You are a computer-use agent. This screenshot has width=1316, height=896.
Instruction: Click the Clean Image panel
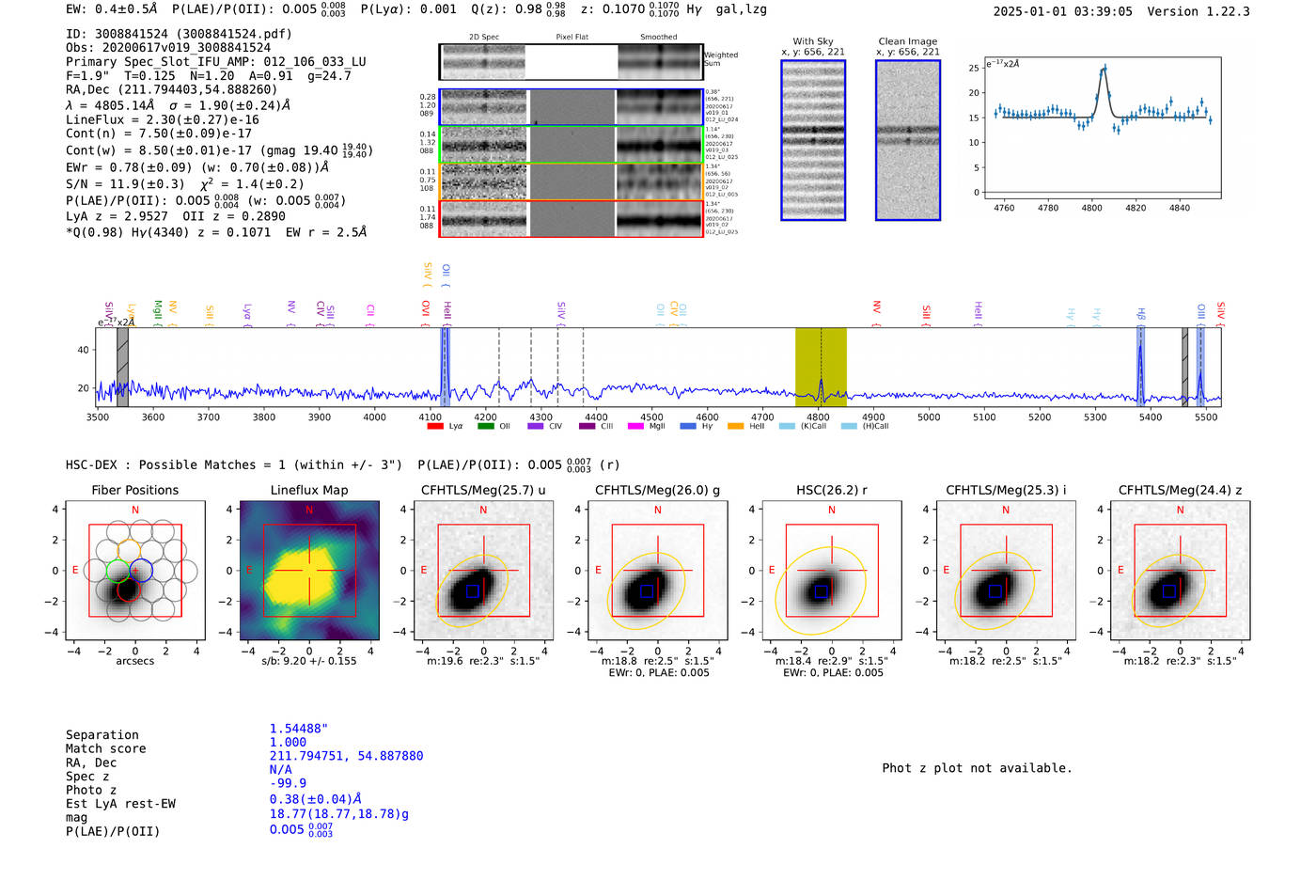(x=908, y=140)
